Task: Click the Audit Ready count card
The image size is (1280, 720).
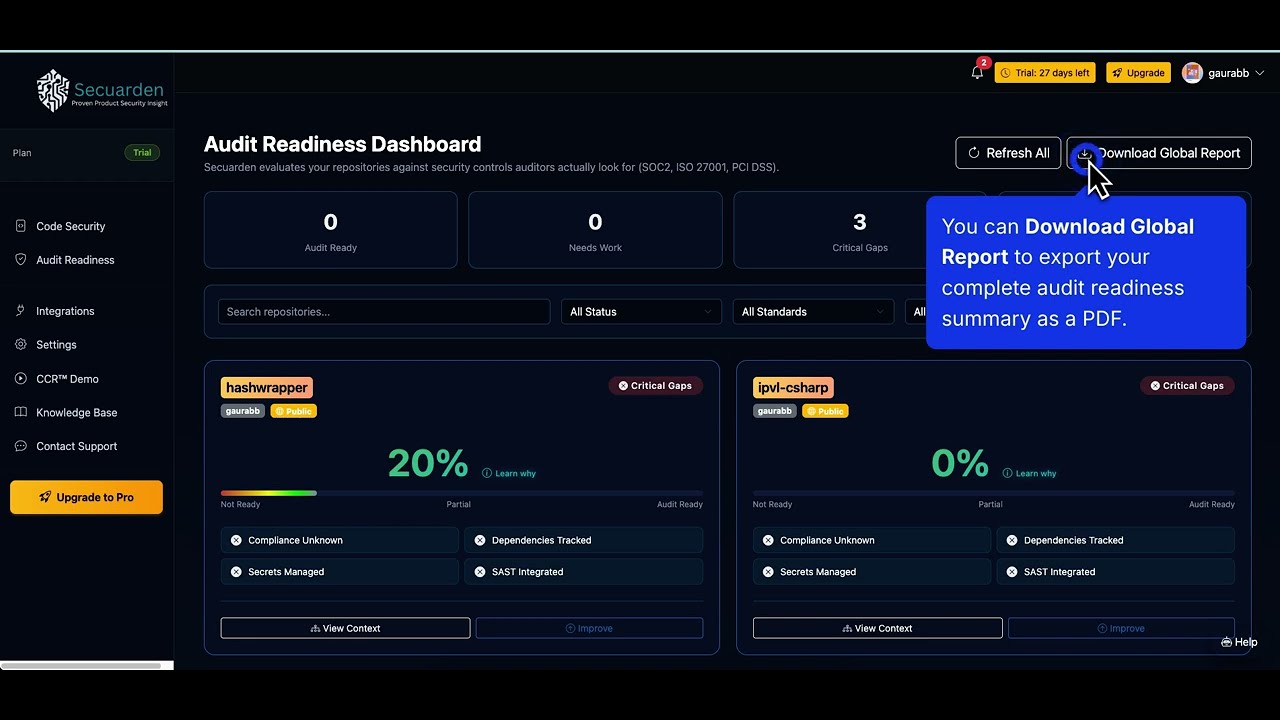Action: [x=331, y=230]
